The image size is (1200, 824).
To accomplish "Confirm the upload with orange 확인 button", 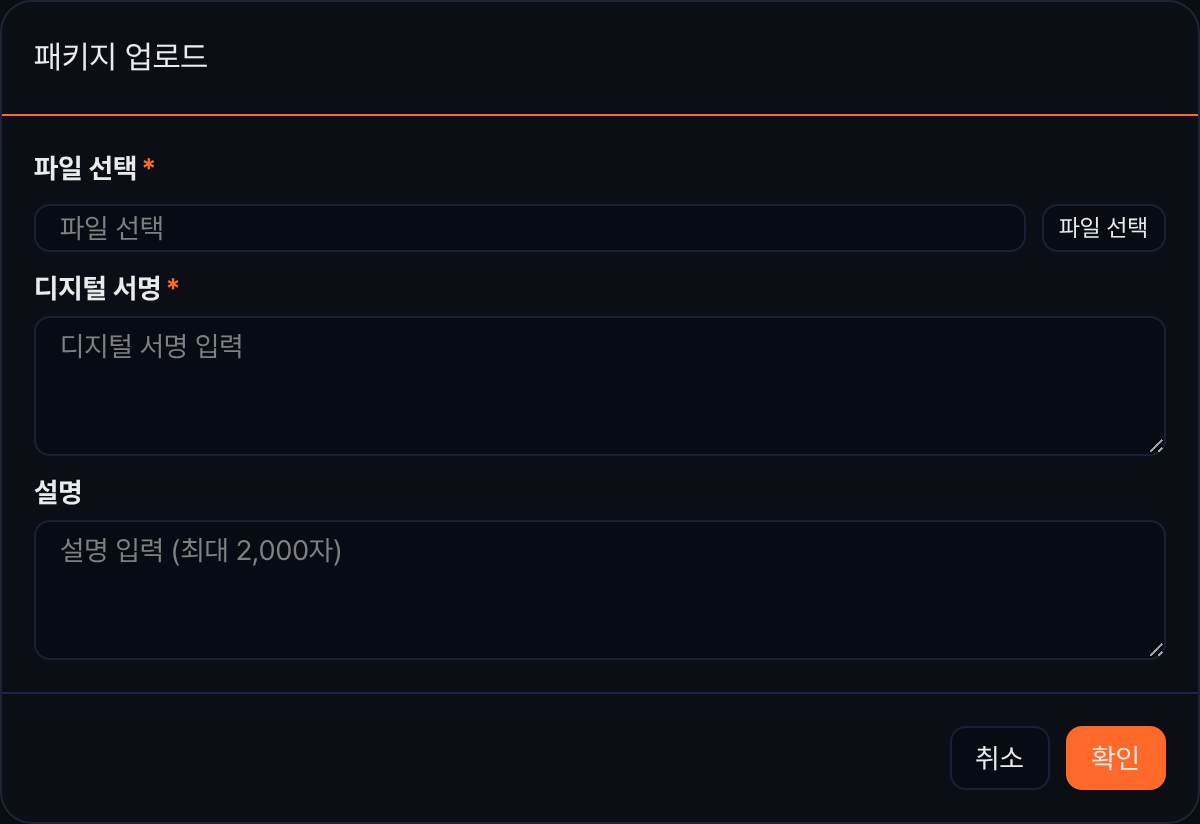I will [x=1116, y=758].
